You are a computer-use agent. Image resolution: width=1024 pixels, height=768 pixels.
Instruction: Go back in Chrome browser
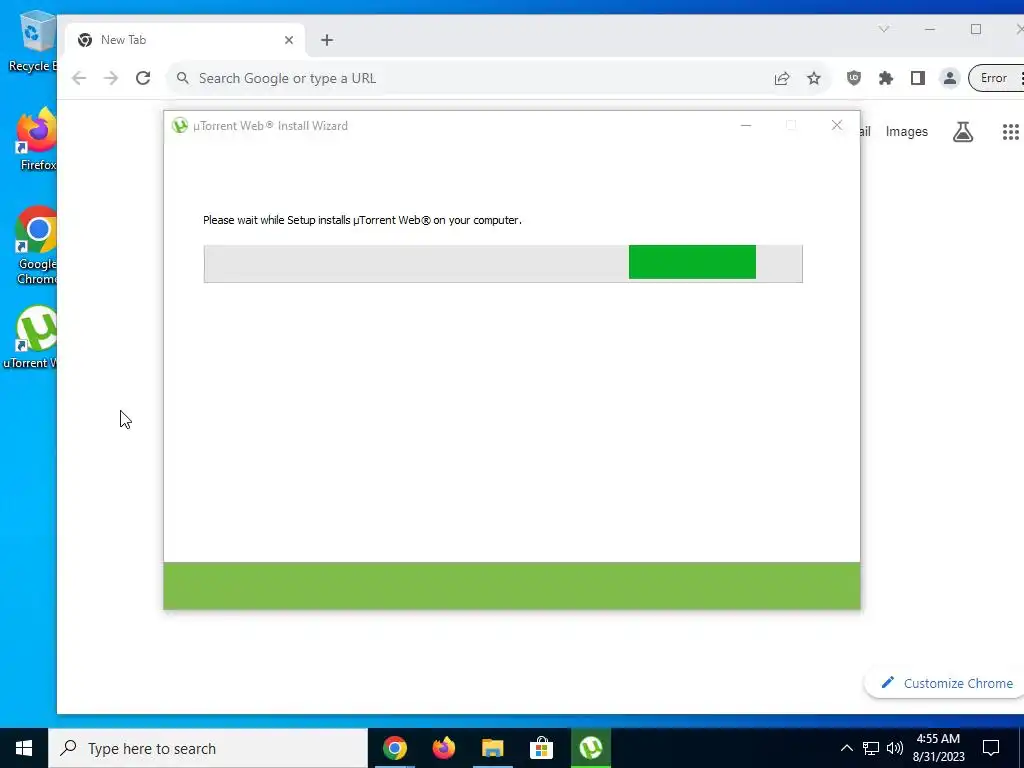79,78
